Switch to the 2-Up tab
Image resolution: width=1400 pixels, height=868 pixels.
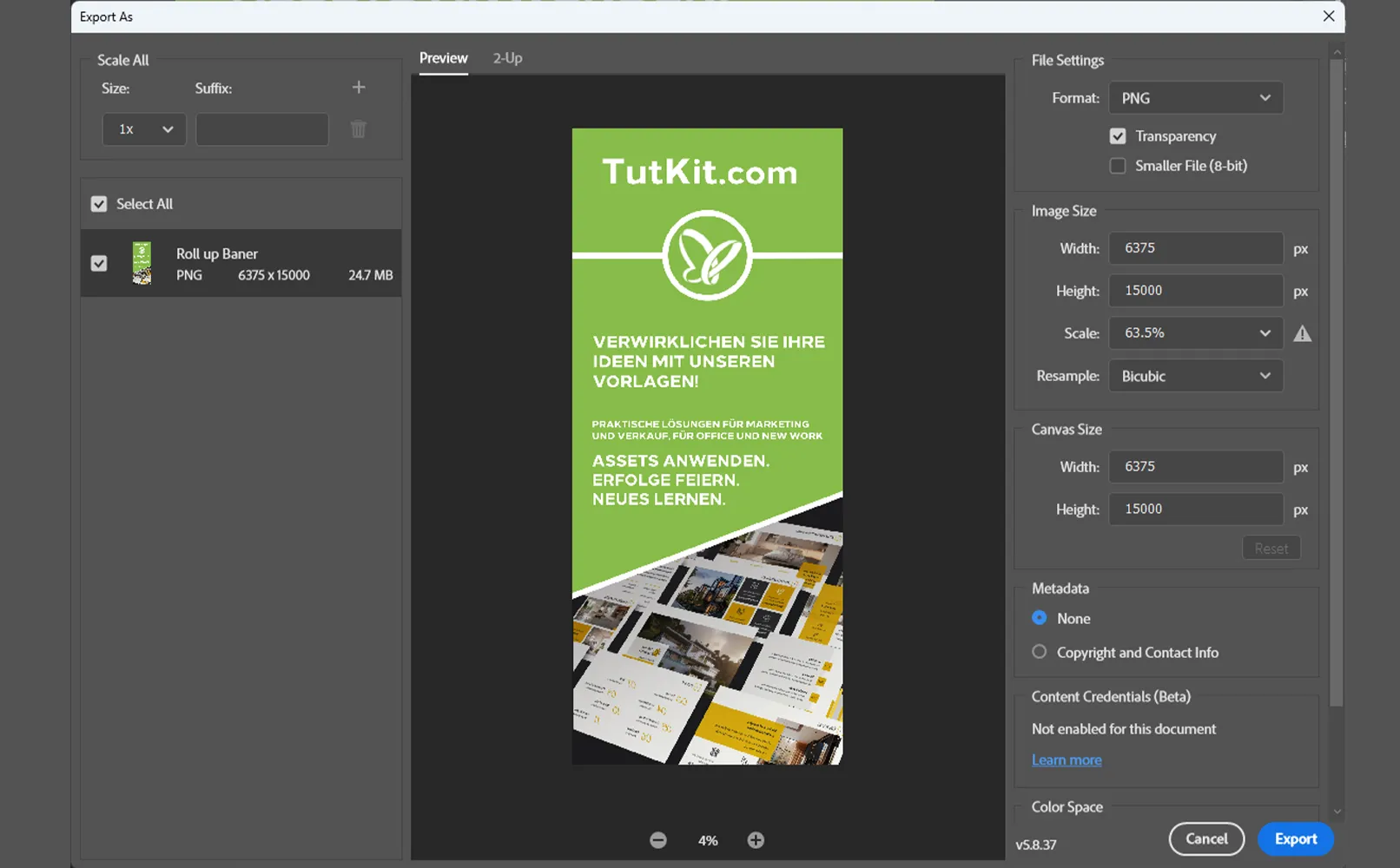coord(507,58)
